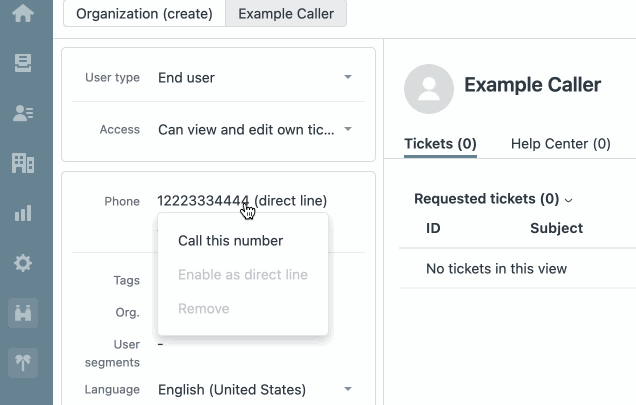The width and height of the screenshot is (636, 405).
Task: Select Enable as direct line option
Action: click(x=242, y=274)
